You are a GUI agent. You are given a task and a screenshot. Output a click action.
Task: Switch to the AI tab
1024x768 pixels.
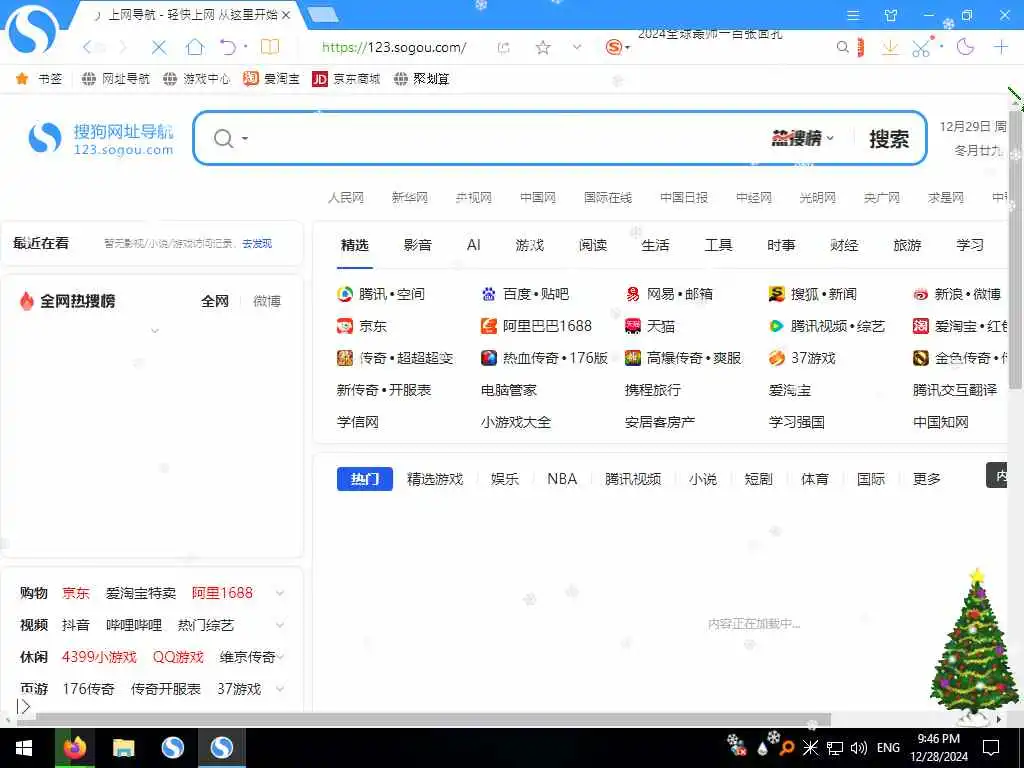pos(473,245)
